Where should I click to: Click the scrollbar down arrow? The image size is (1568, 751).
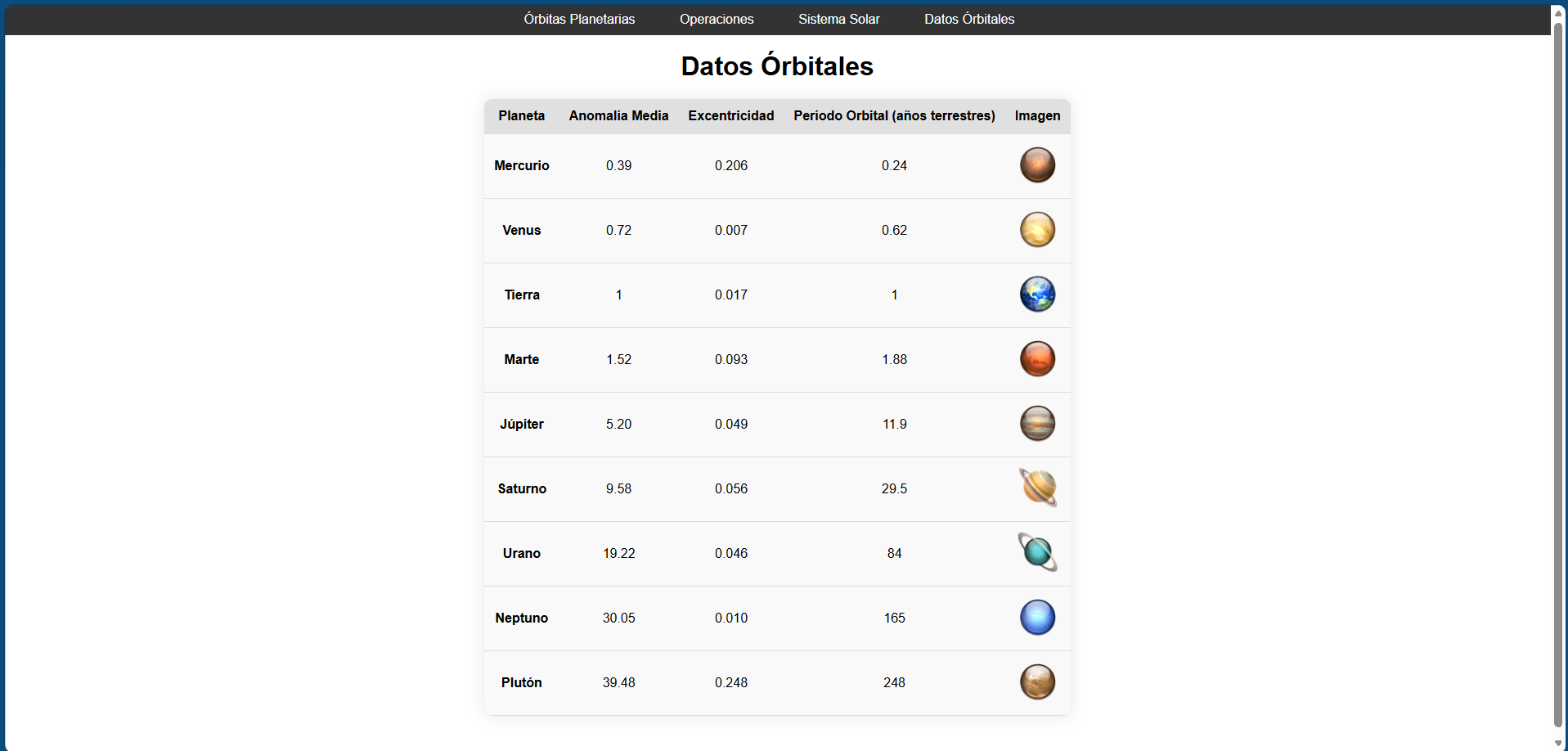click(x=1558, y=743)
